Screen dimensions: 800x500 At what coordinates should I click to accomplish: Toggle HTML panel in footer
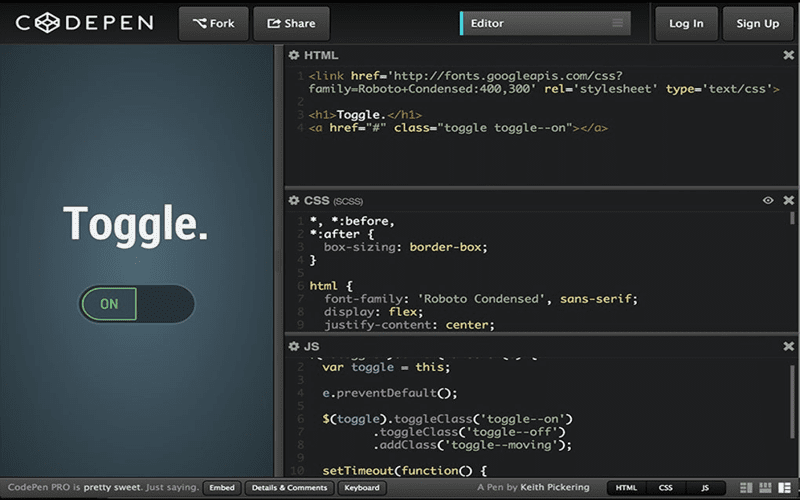coord(626,487)
